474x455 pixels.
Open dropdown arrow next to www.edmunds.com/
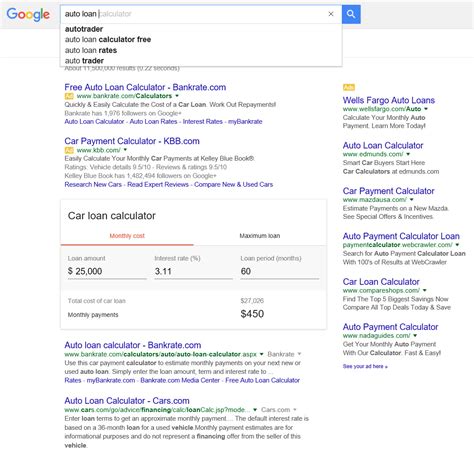click(408, 154)
